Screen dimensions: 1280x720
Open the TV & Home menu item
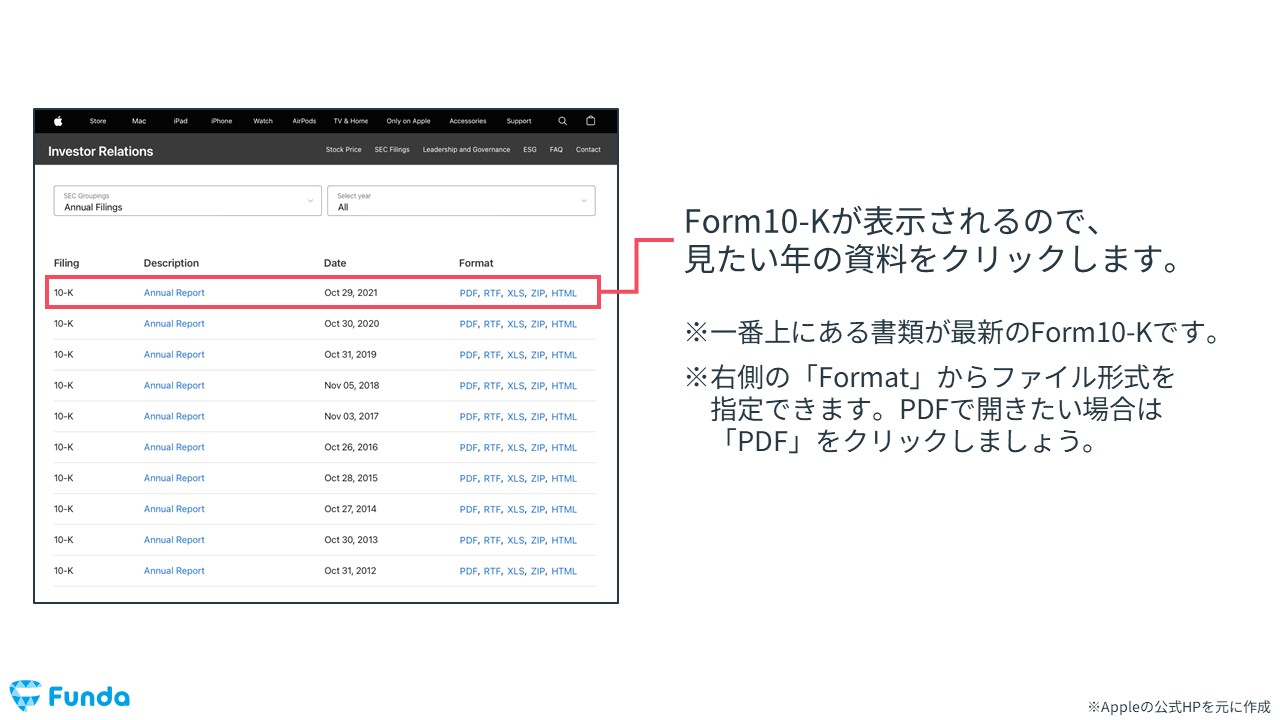click(x=351, y=121)
